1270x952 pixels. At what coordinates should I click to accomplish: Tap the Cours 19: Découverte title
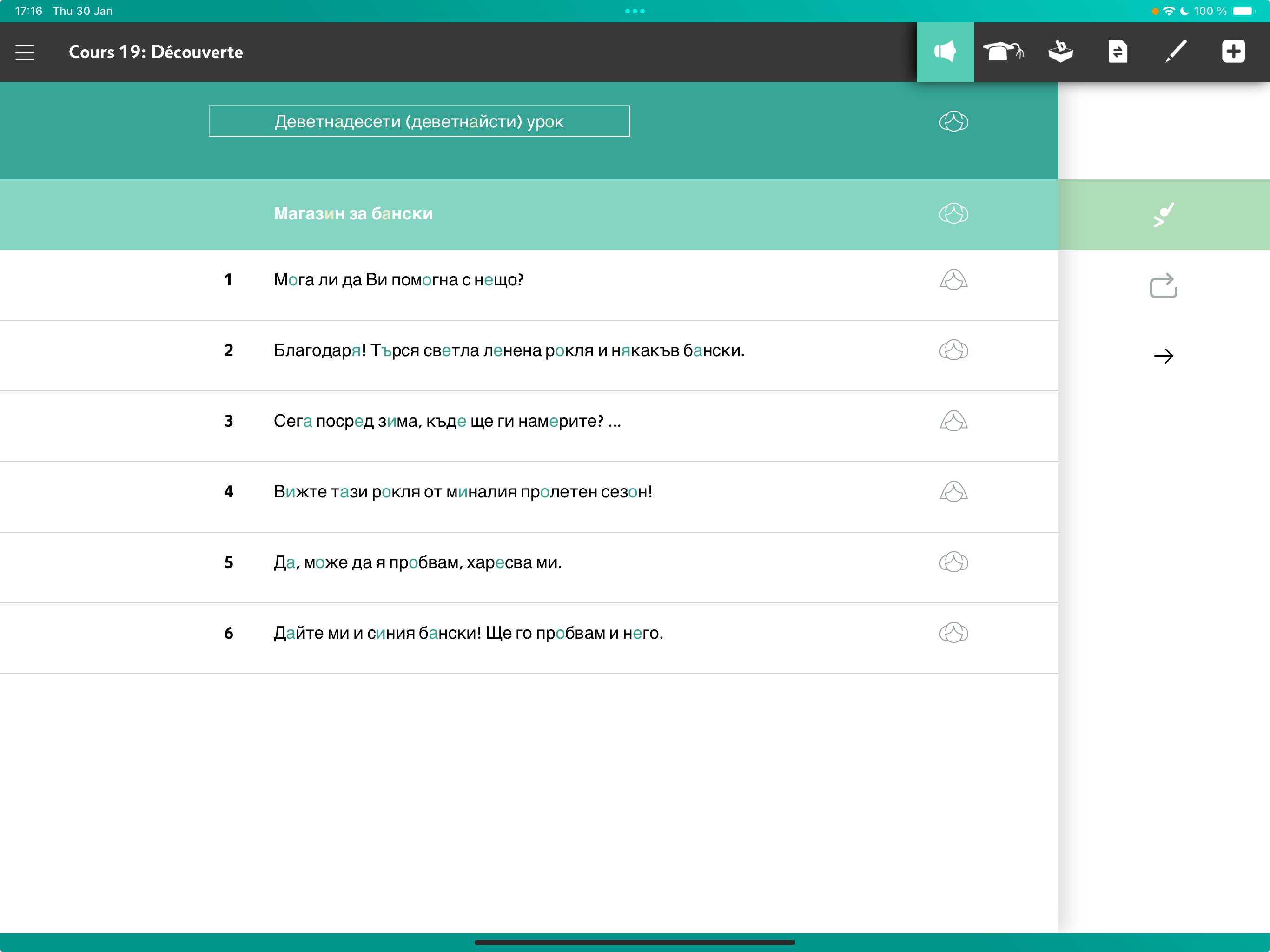coord(156,52)
